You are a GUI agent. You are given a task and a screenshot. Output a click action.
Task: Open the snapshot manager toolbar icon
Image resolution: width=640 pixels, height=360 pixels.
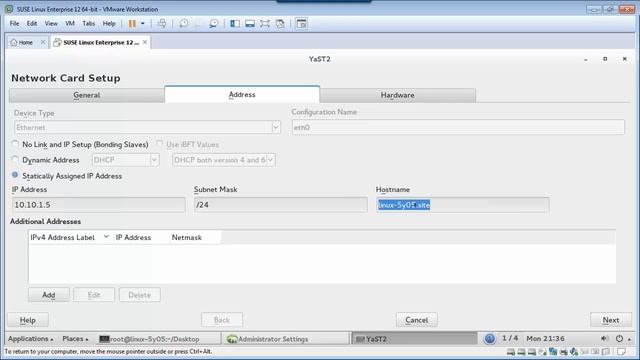click(x=213, y=24)
